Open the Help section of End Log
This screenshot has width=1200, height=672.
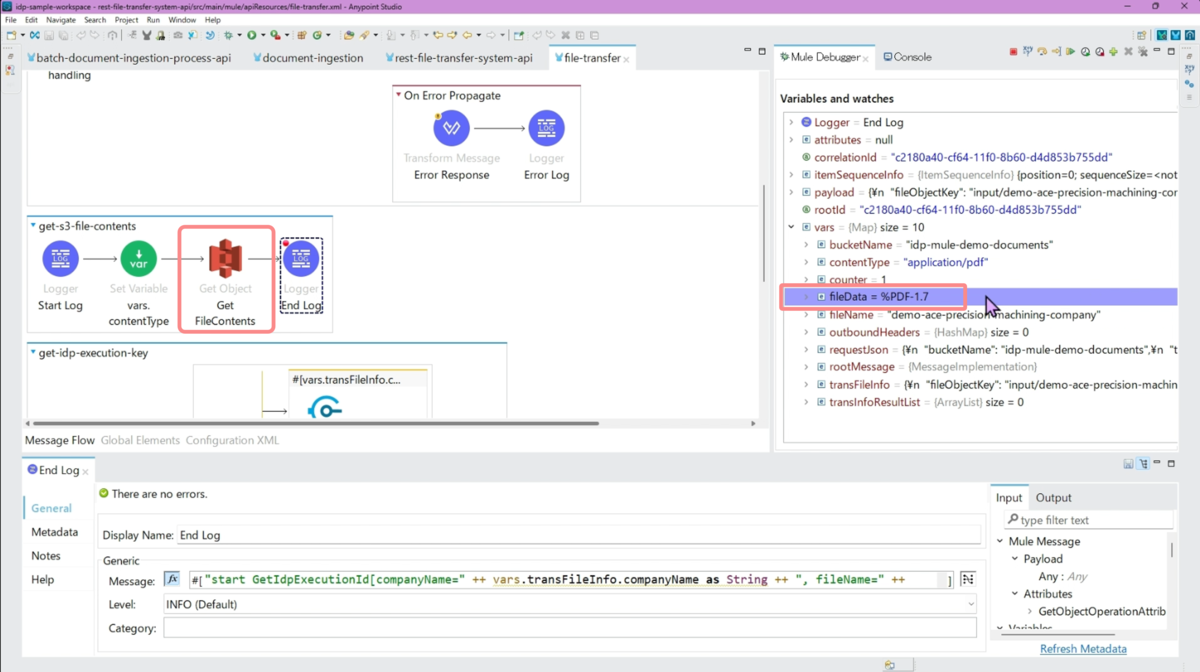tap(43, 580)
